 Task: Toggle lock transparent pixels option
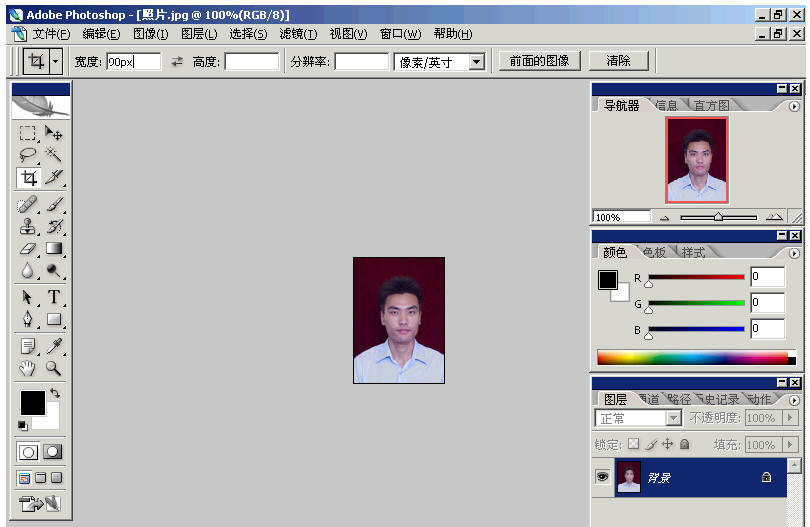[x=633, y=444]
